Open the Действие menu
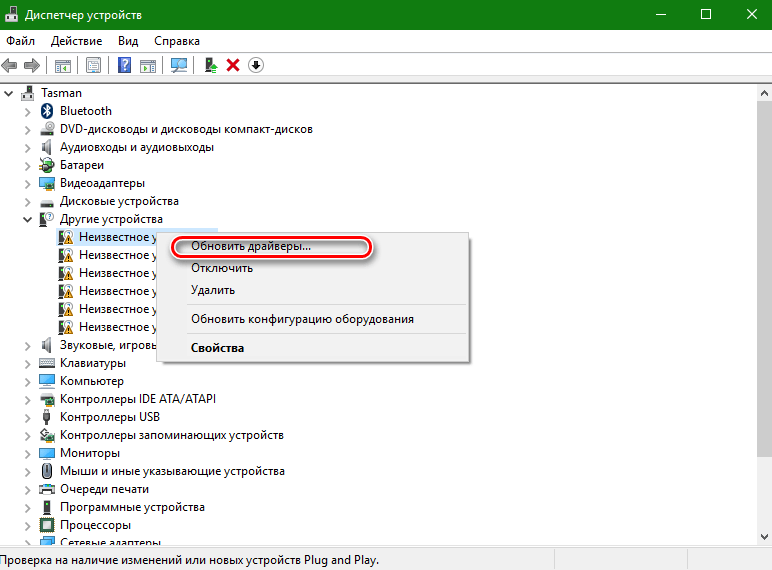This screenshot has height=570, width=772. [x=76, y=41]
